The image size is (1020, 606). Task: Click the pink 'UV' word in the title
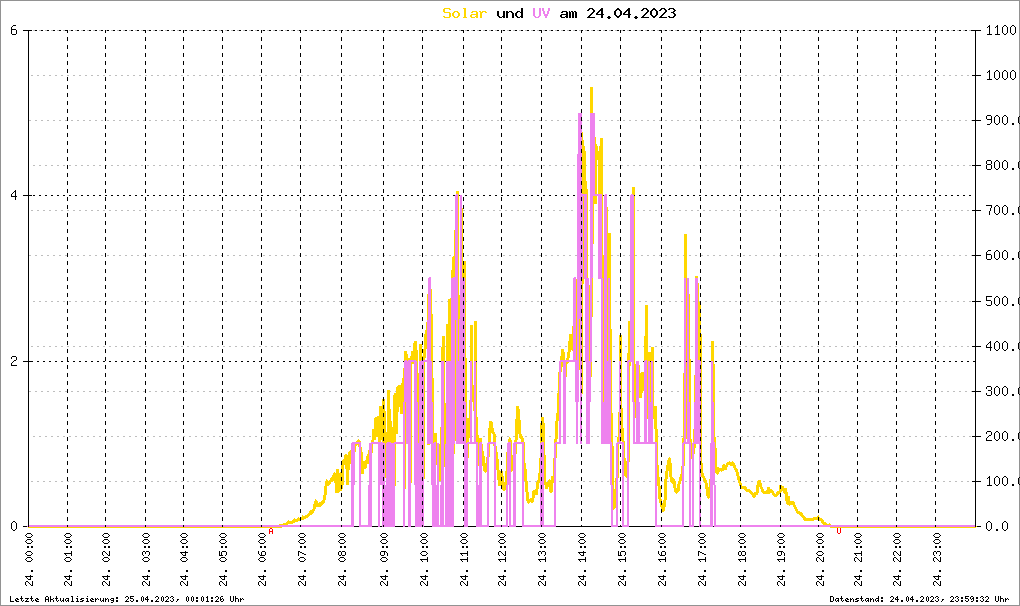pyautogui.click(x=541, y=13)
